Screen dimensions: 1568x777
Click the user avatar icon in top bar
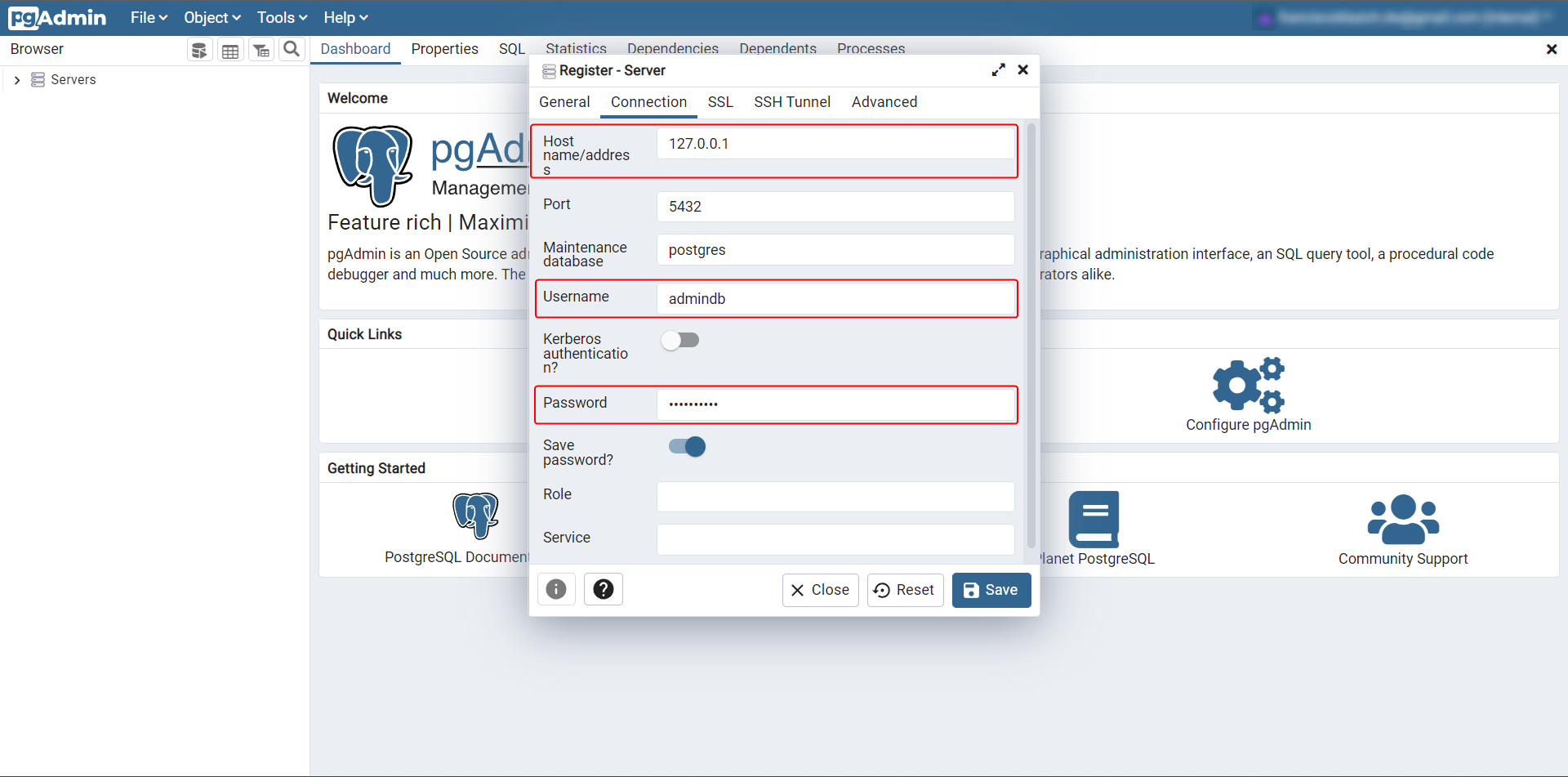point(1265,18)
